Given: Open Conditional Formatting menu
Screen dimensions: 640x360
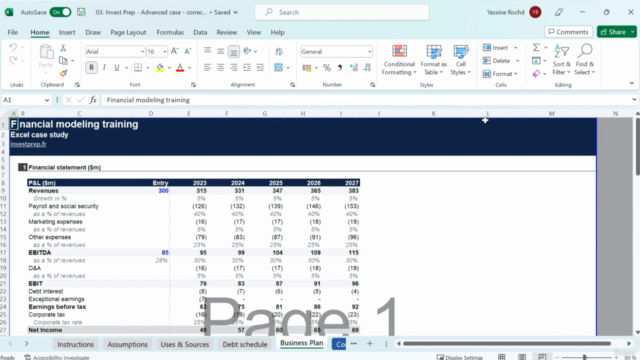Looking at the screenshot, I should click(x=399, y=60).
